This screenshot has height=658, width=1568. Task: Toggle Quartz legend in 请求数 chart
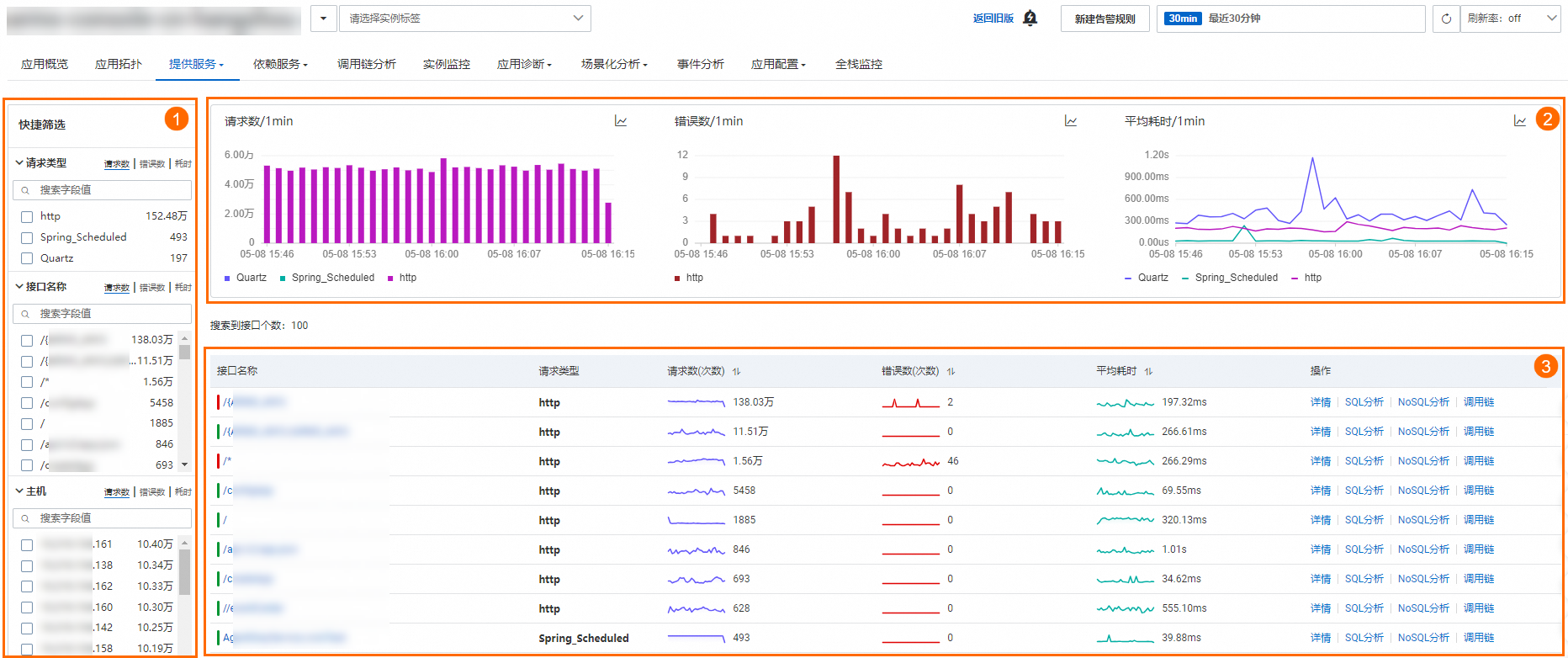pyautogui.click(x=246, y=278)
